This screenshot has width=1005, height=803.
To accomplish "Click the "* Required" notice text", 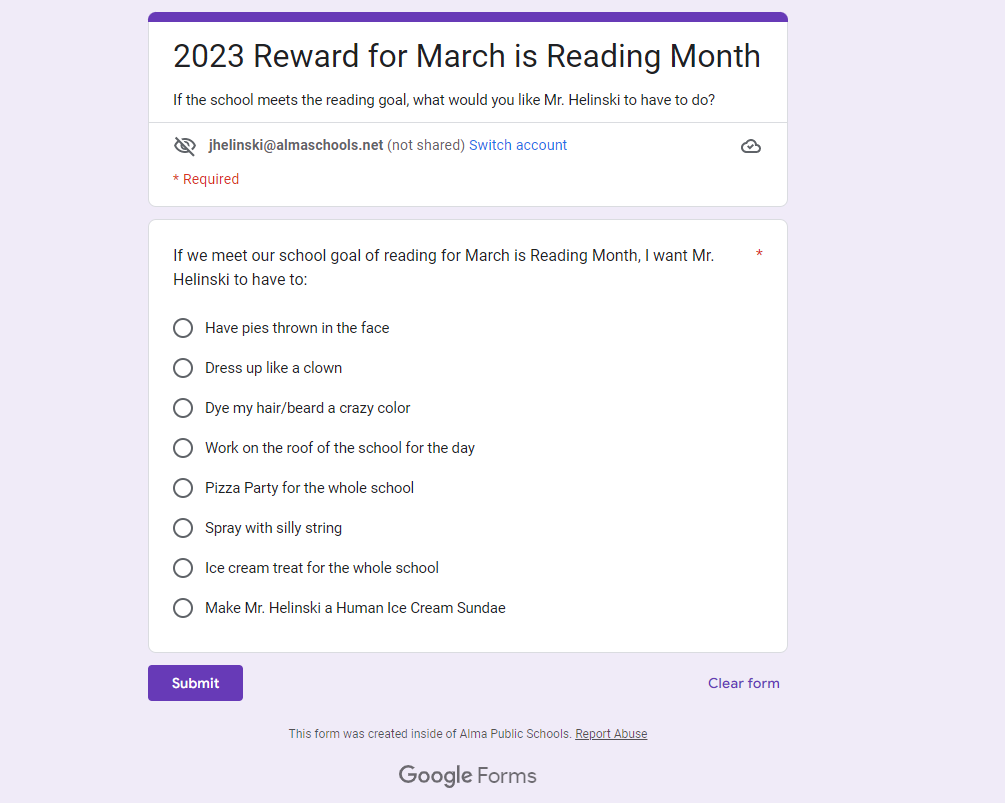I will pyautogui.click(x=206, y=179).
